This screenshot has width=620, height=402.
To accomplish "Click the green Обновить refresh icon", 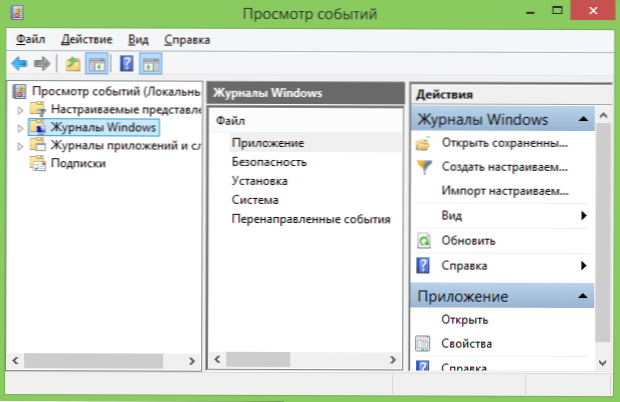I will click(424, 241).
